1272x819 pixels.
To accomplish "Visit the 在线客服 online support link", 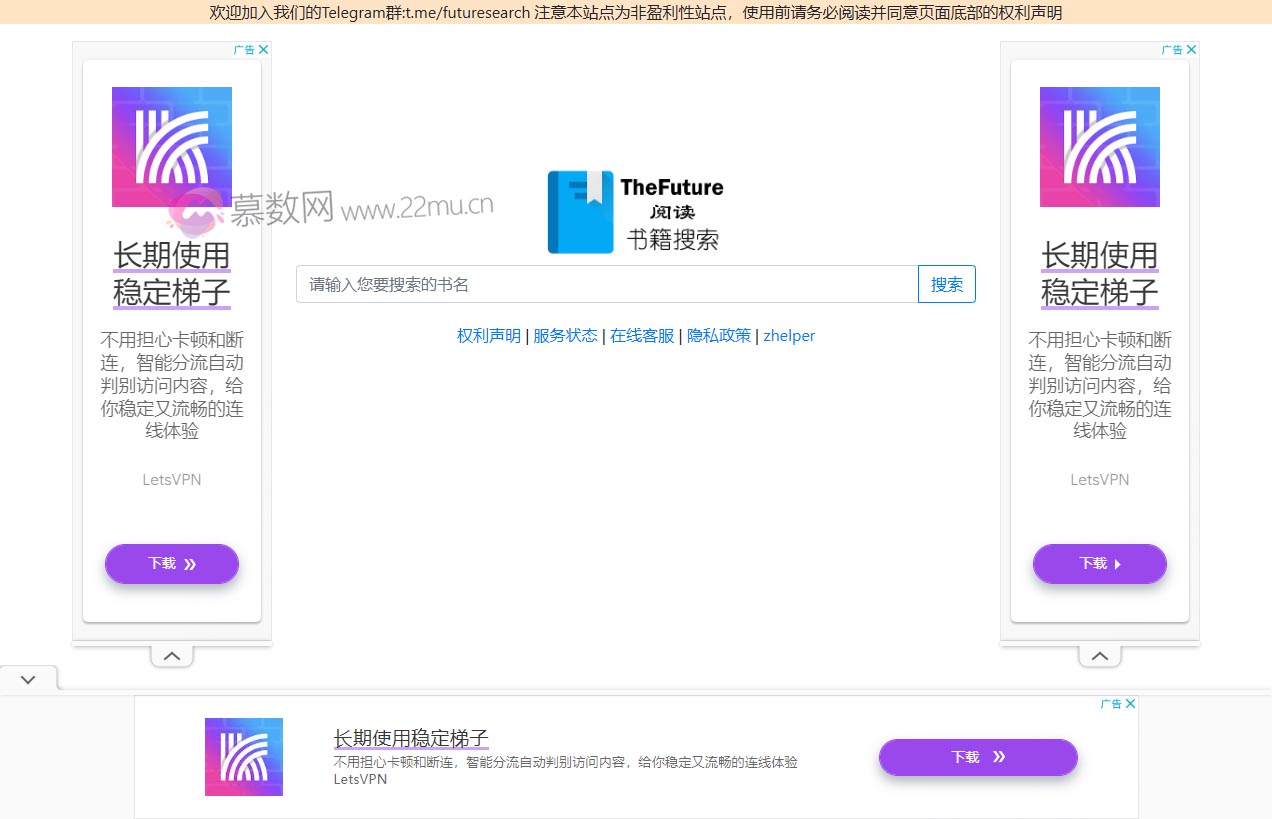I will coord(641,335).
